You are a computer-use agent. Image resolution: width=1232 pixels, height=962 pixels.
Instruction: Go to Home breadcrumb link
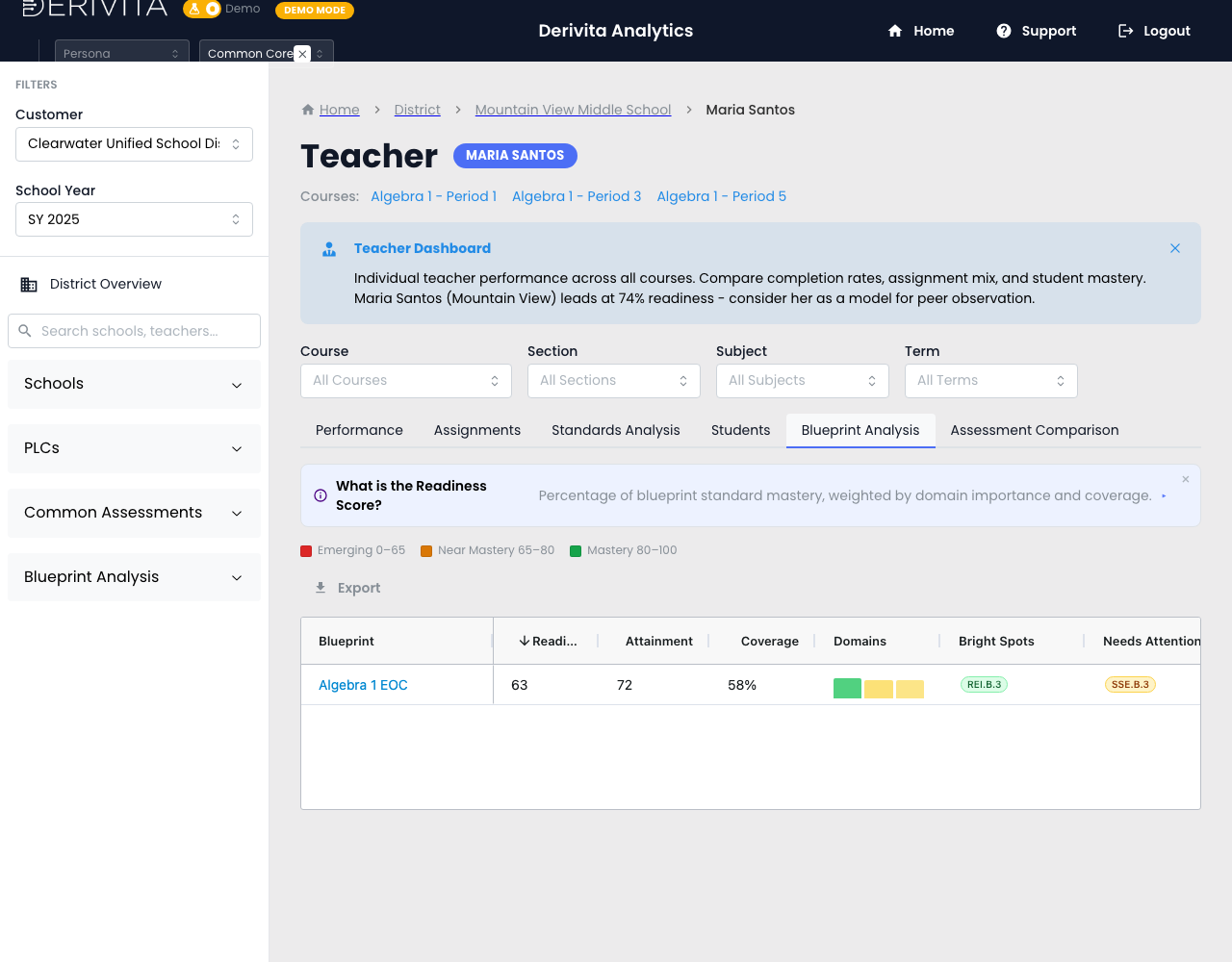click(340, 110)
